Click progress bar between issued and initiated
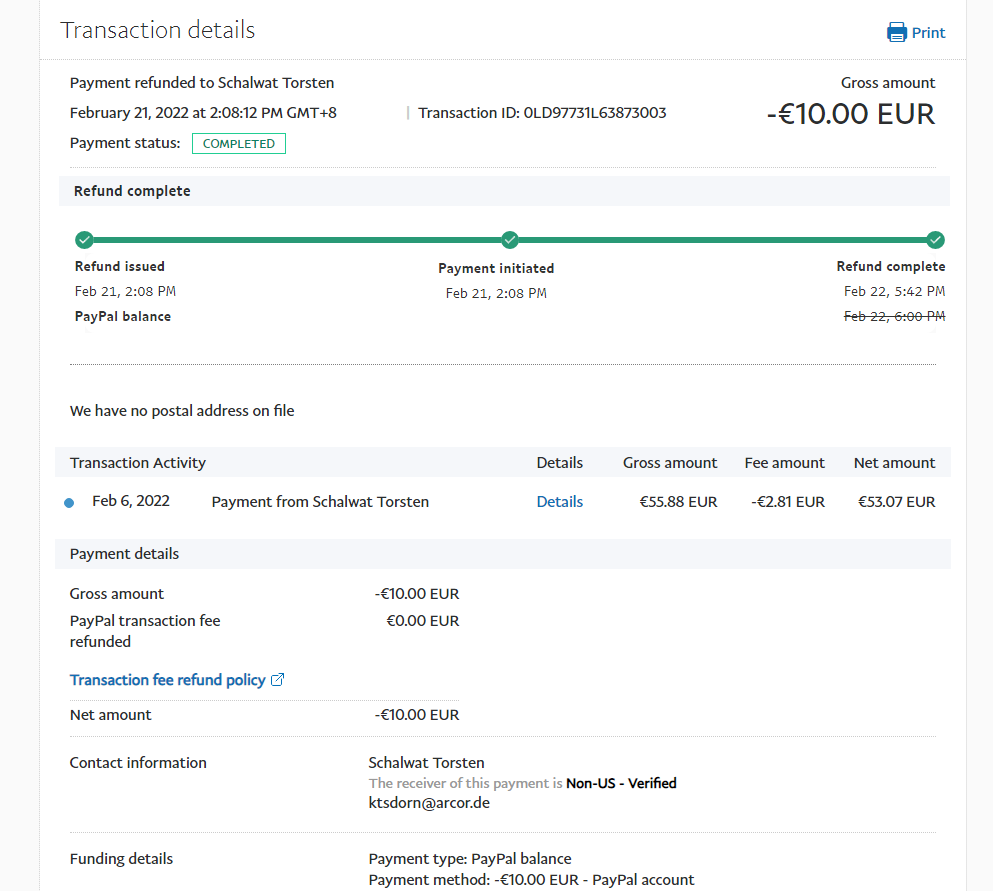 (x=297, y=240)
